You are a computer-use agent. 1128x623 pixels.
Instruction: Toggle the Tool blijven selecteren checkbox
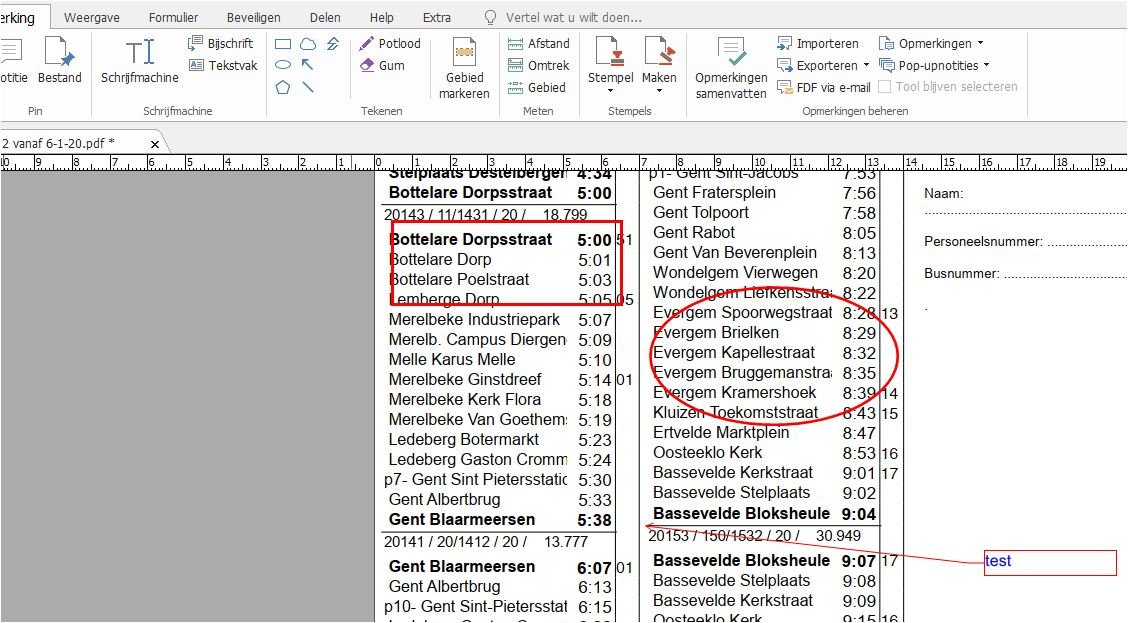[x=884, y=87]
